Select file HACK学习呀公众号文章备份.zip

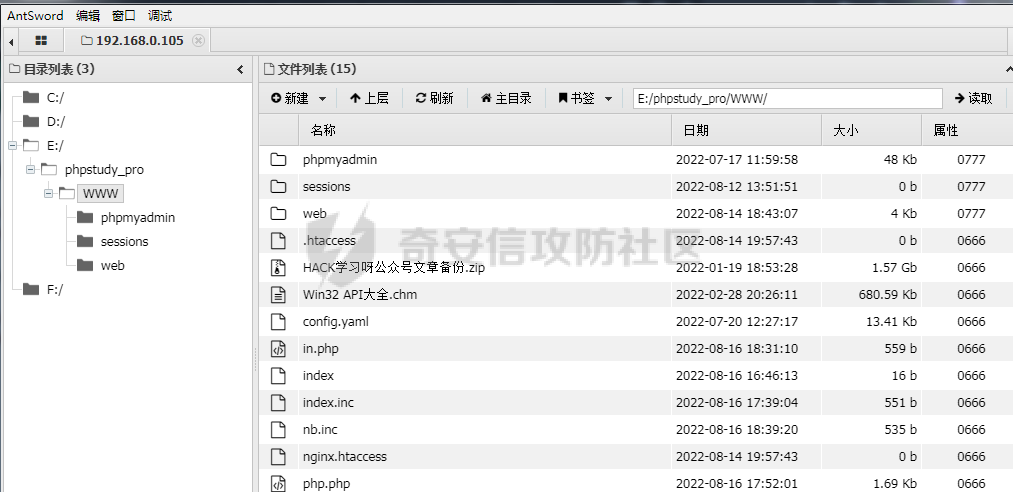coord(393,267)
